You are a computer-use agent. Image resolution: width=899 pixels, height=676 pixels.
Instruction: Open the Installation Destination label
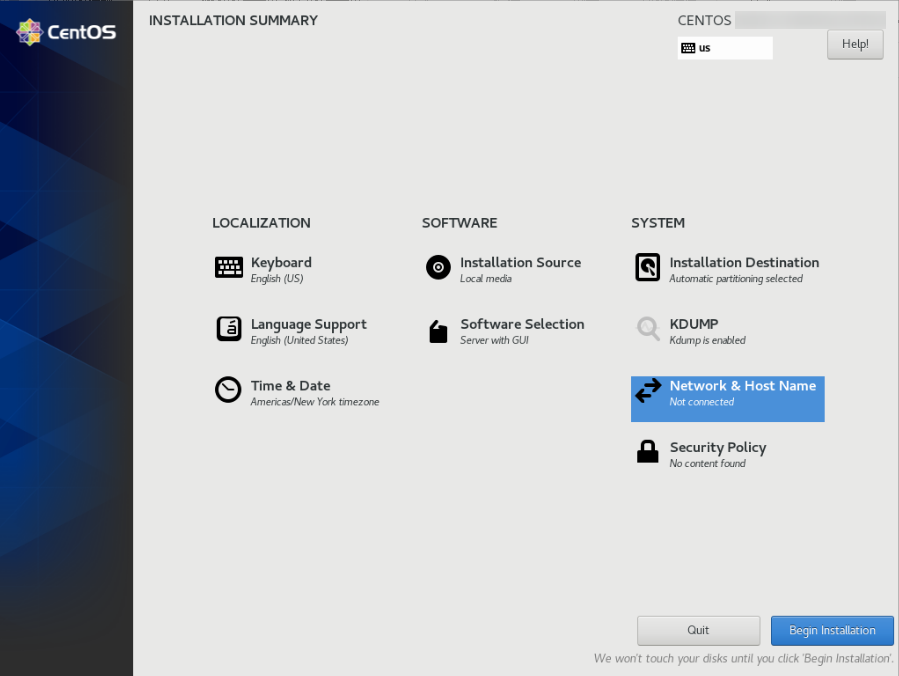744,263
